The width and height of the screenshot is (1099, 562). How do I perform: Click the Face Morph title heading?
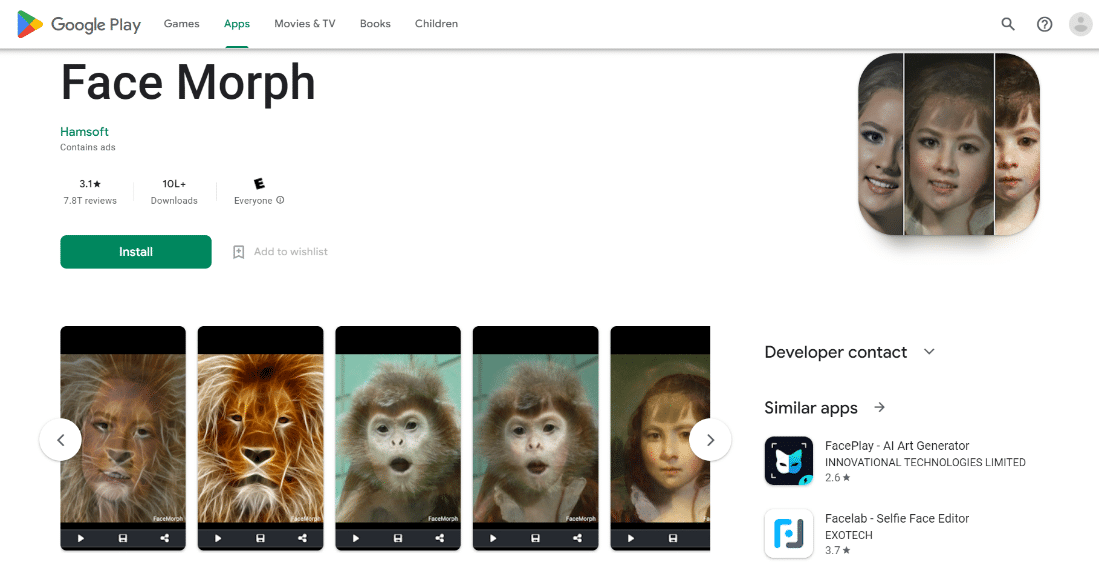pos(188,83)
